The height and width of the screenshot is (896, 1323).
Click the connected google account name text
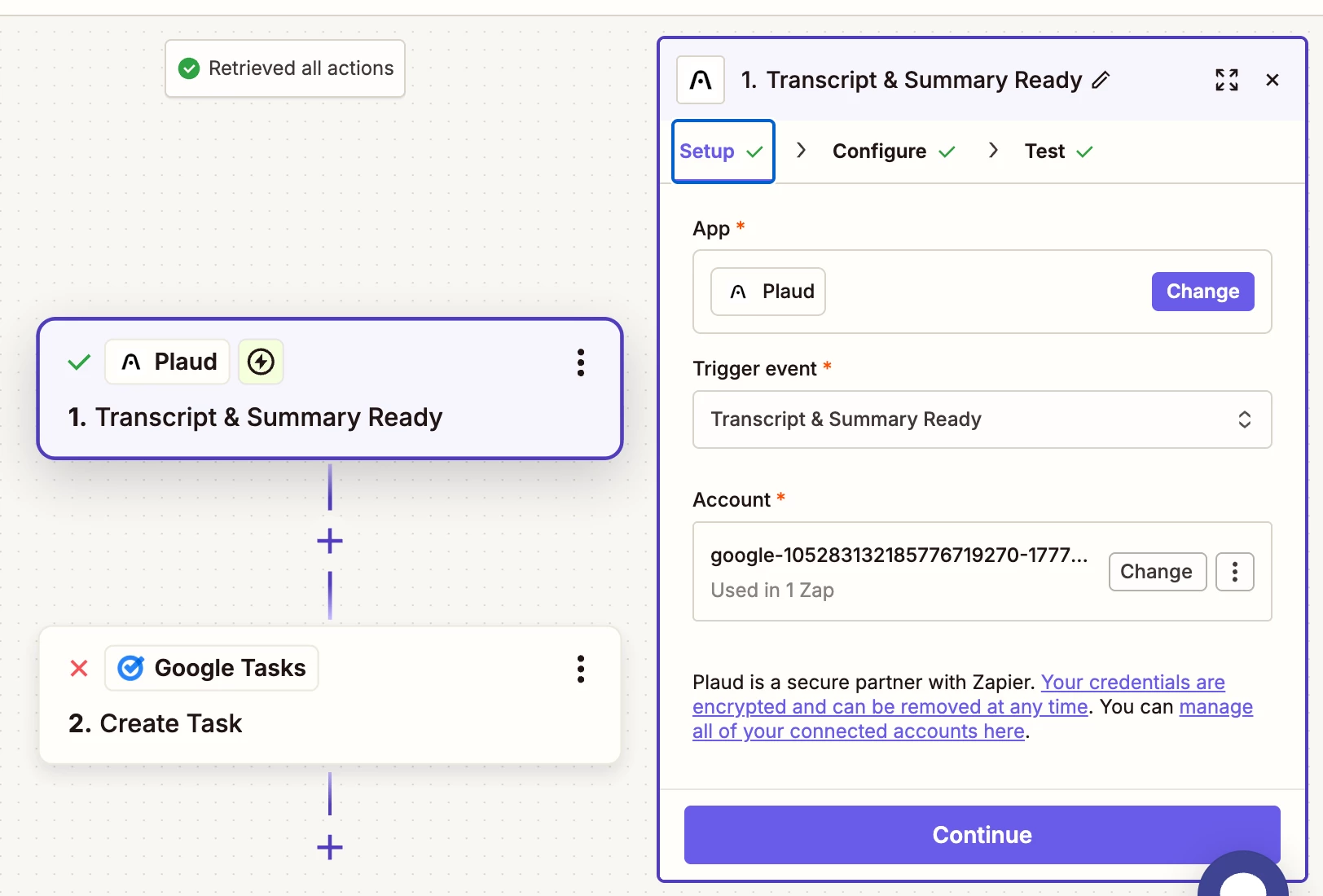(x=899, y=556)
